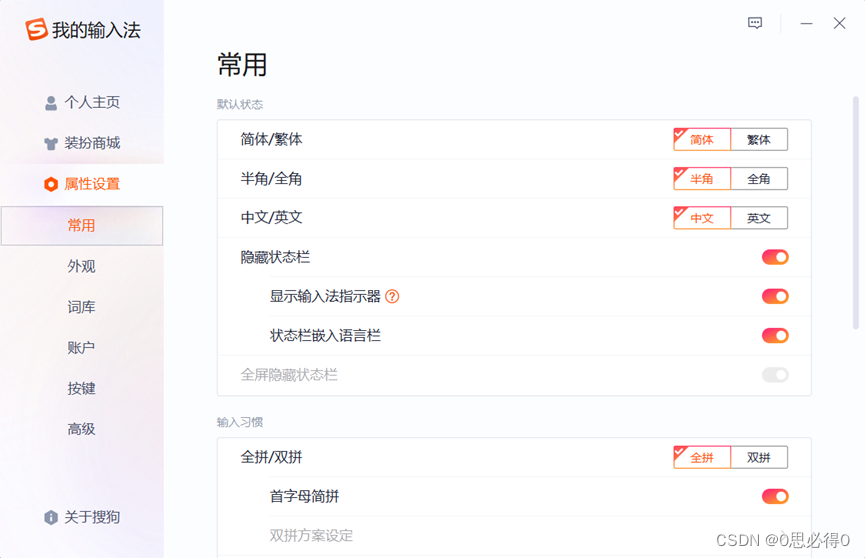Toggle the 首字母简拼 switch
Viewport: 865px width, 558px height.
pos(775,496)
